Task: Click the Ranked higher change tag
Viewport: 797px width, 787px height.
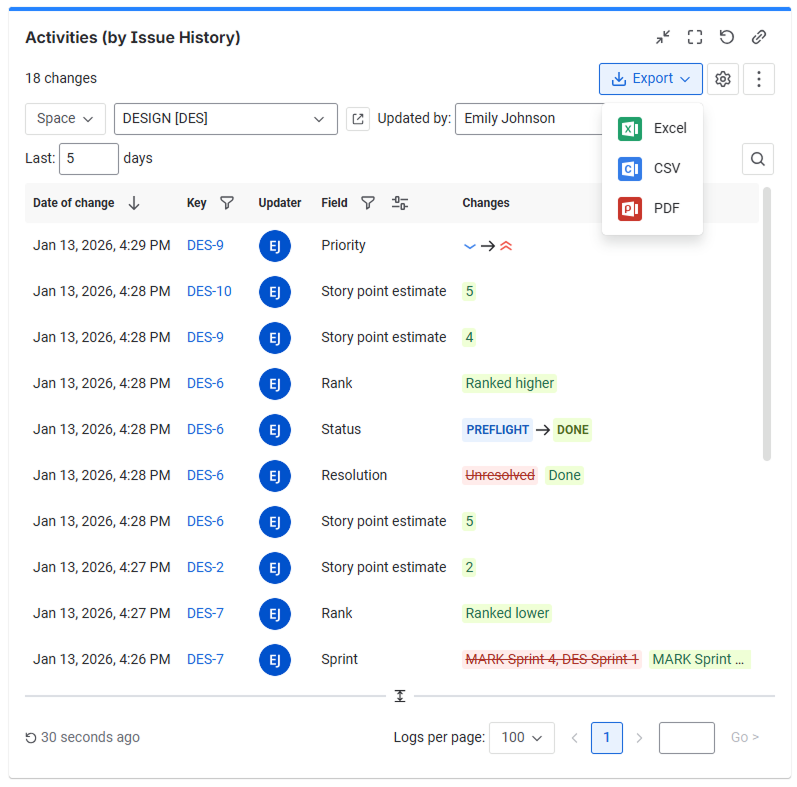Action: [x=509, y=383]
